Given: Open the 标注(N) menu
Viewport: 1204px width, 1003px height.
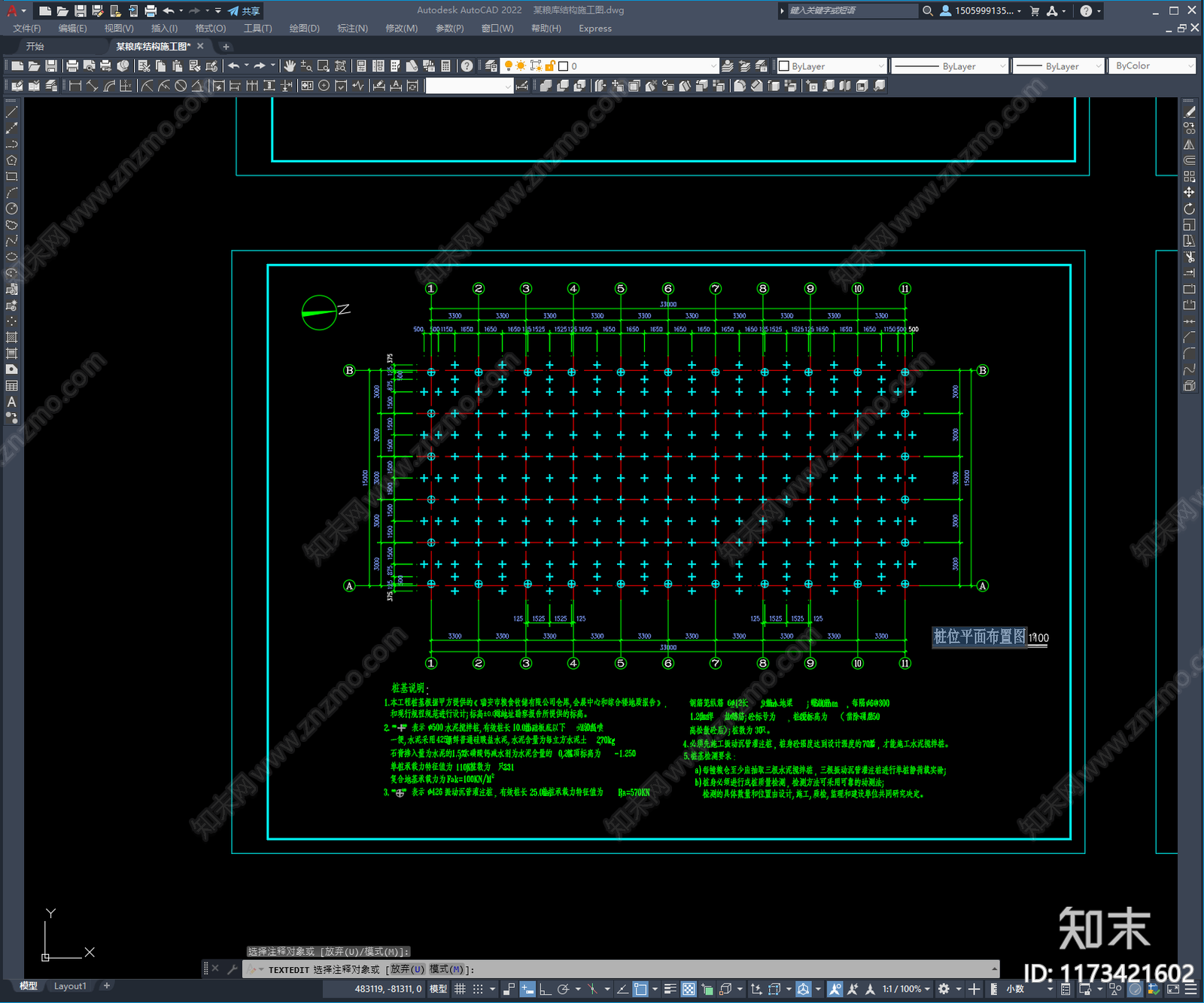Looking at the screenshot, I should 353,29.
